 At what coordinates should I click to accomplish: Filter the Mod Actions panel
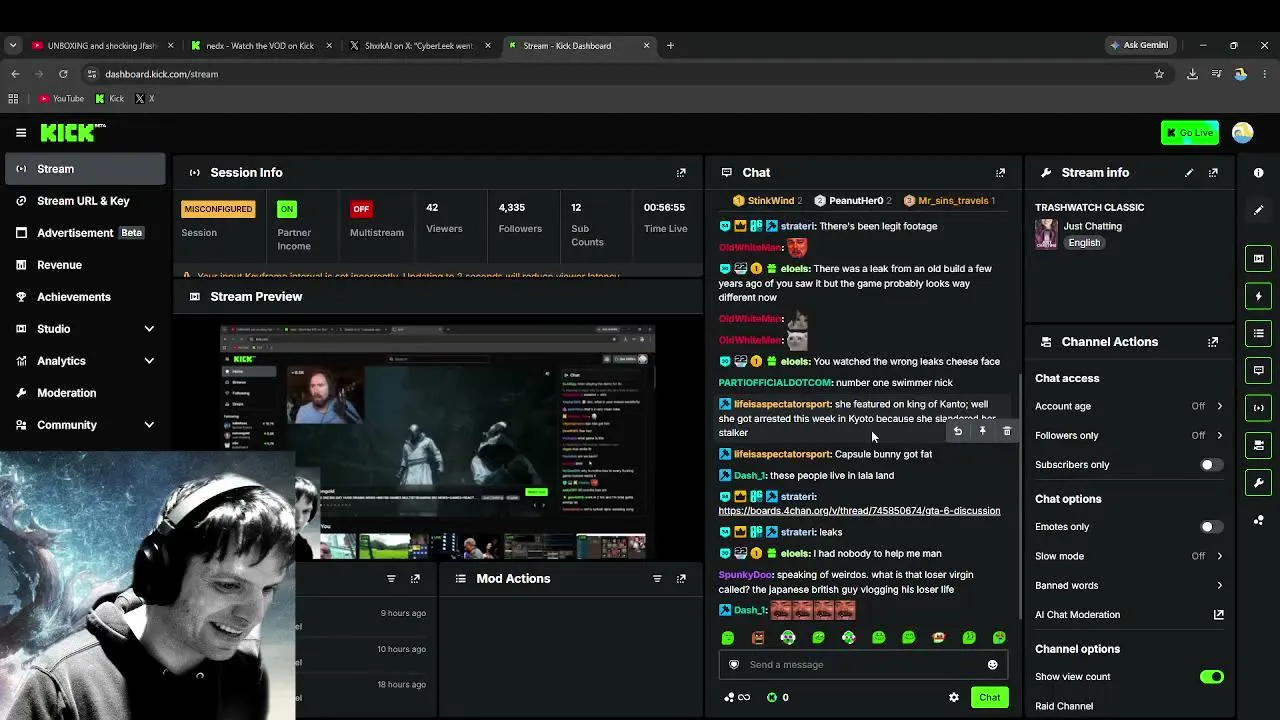(657, 579)
